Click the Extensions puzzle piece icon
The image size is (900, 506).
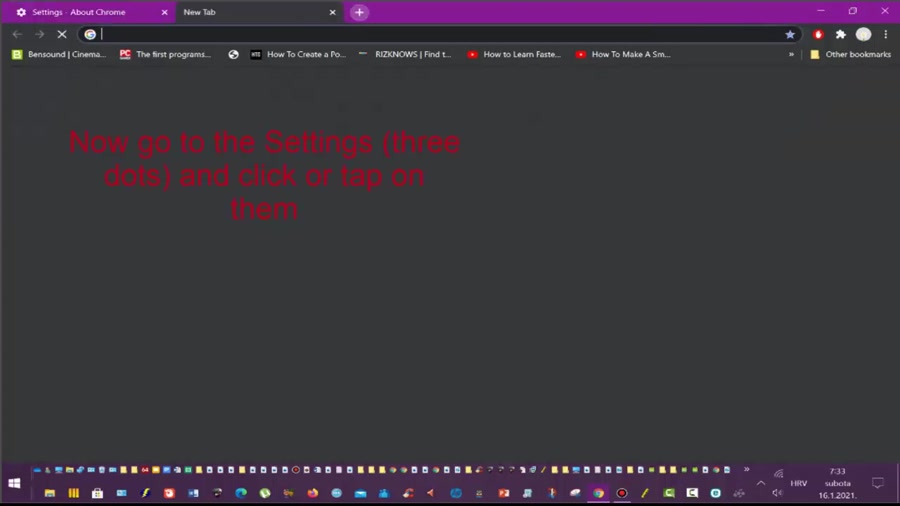(841, 34)
